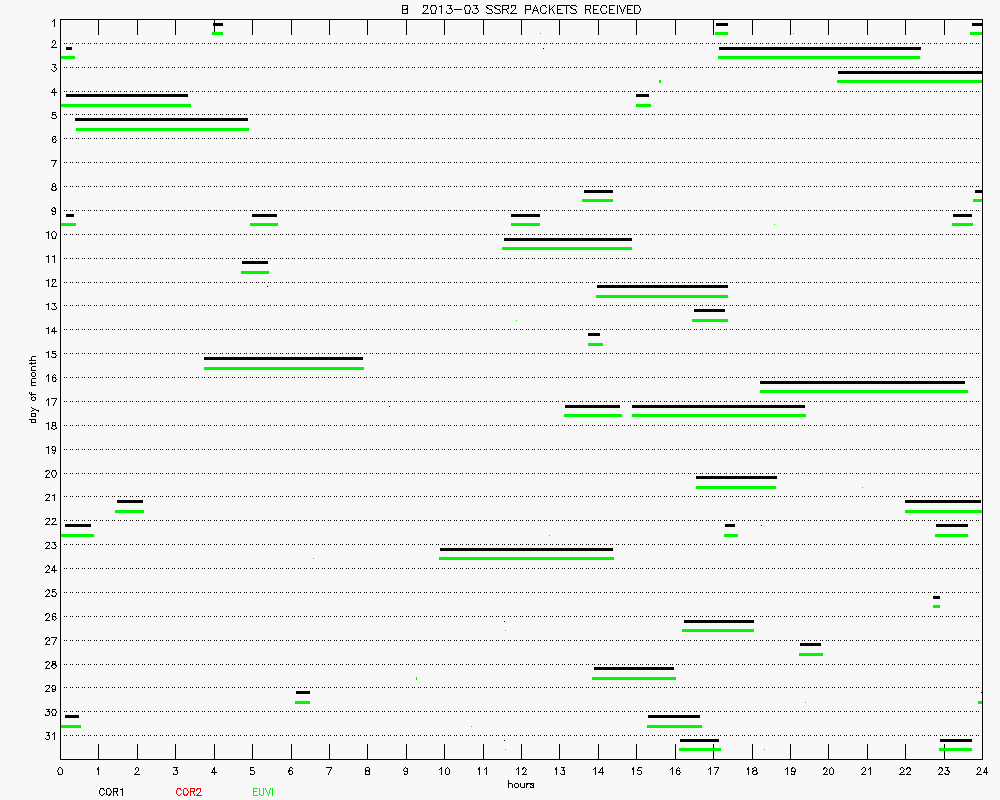
Task: Select the green EUVI legend label
Action: tap(265, 792)
